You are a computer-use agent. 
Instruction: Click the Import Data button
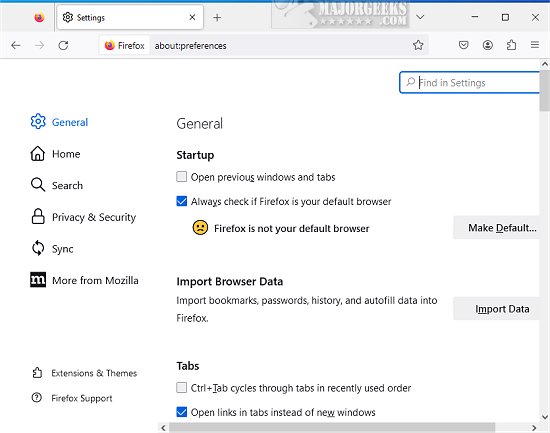[x=496, y=309]
